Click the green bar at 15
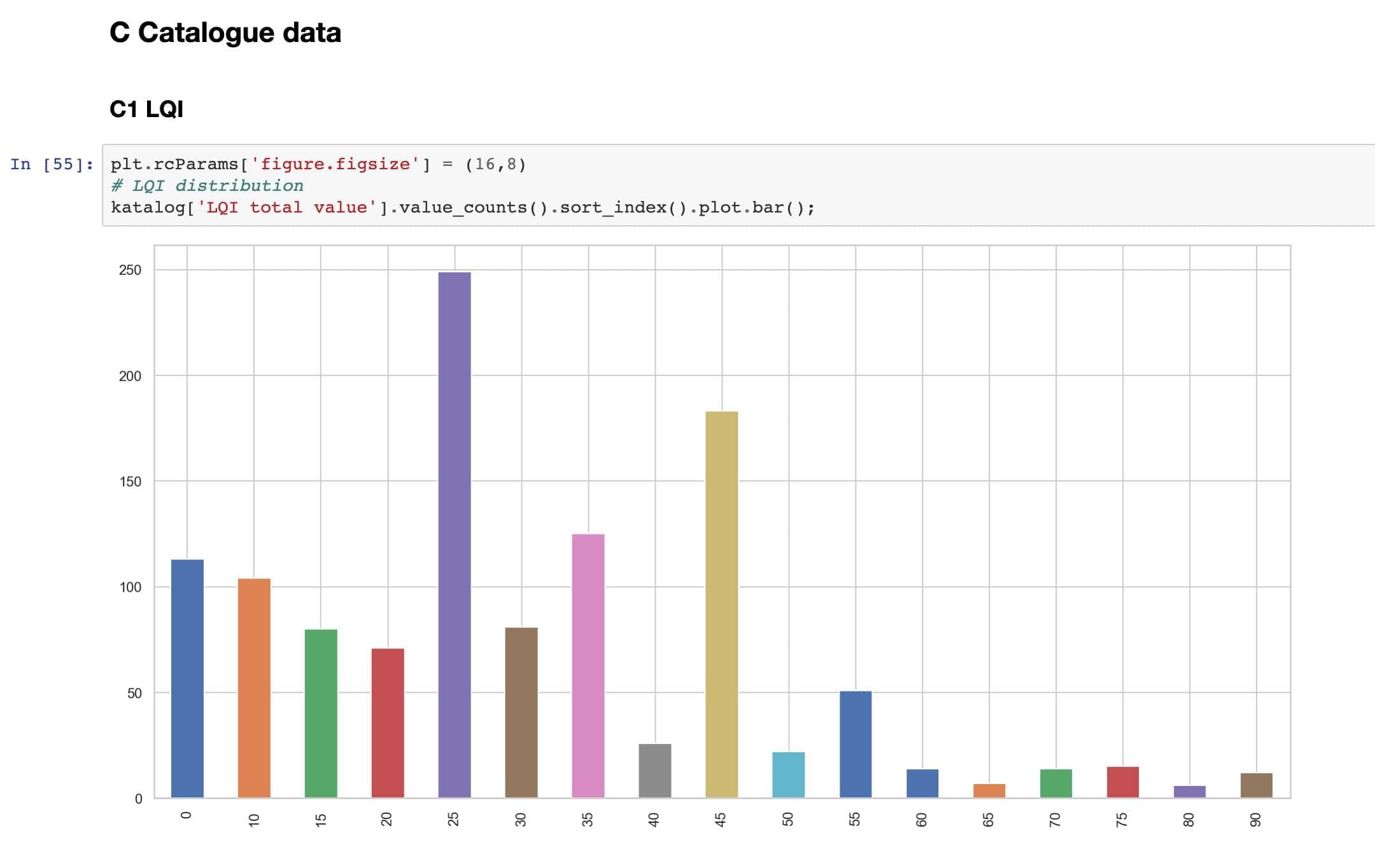1375x868 pixels. coord(321,713)
